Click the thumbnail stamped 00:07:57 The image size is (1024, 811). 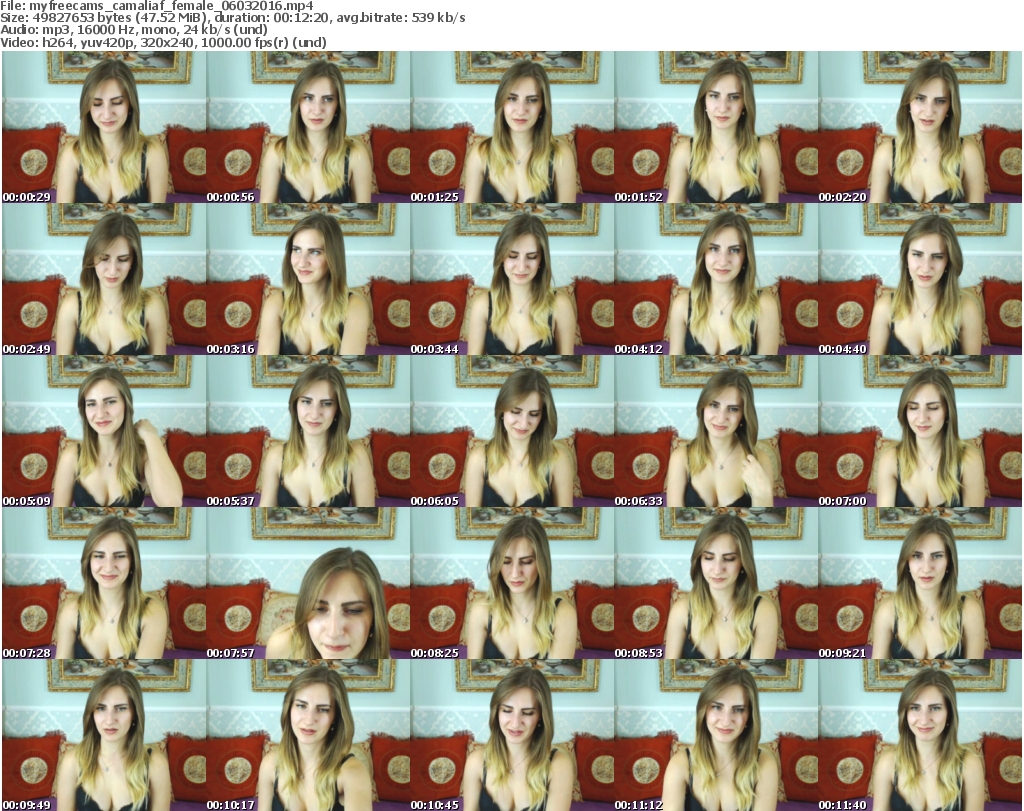(308, 583)
